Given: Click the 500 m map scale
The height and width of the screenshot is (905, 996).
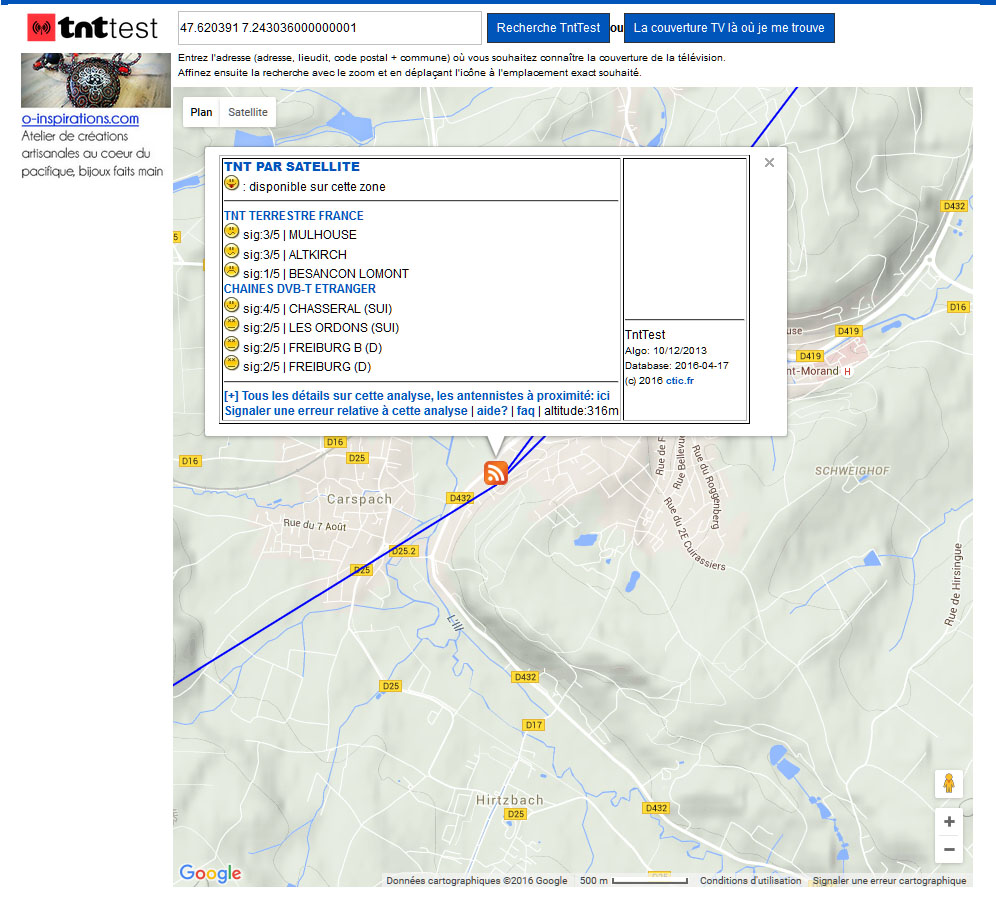Looking at the screenshot, I should point(633,880).
